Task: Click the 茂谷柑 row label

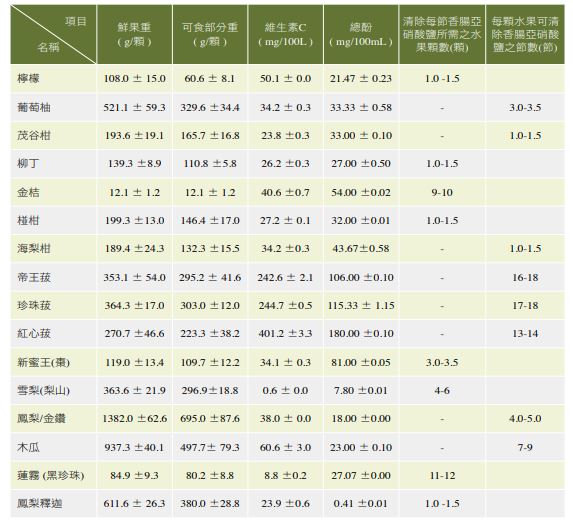Action: point(34,136)
